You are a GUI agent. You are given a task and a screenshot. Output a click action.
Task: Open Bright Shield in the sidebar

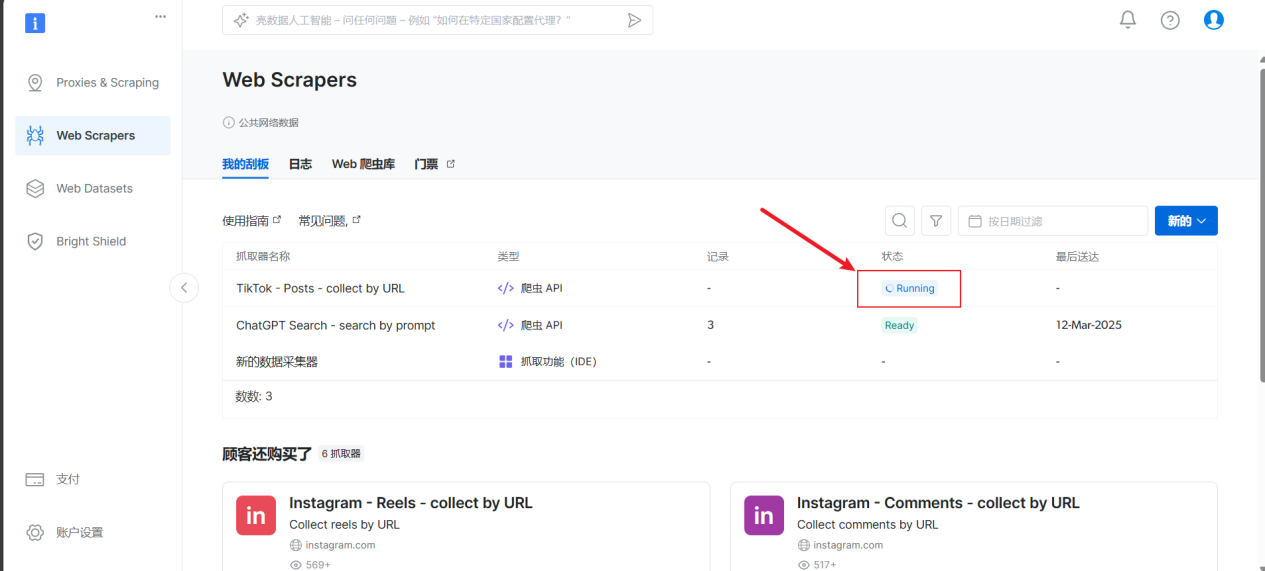coord(93,241)
